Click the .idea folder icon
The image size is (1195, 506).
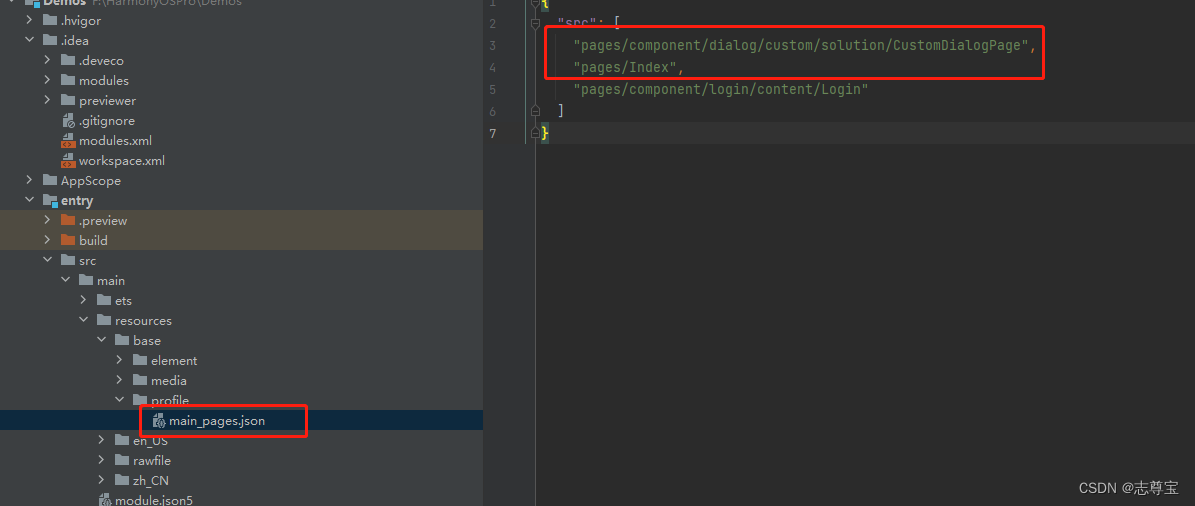pyautogui.click(x=50, y=40)
